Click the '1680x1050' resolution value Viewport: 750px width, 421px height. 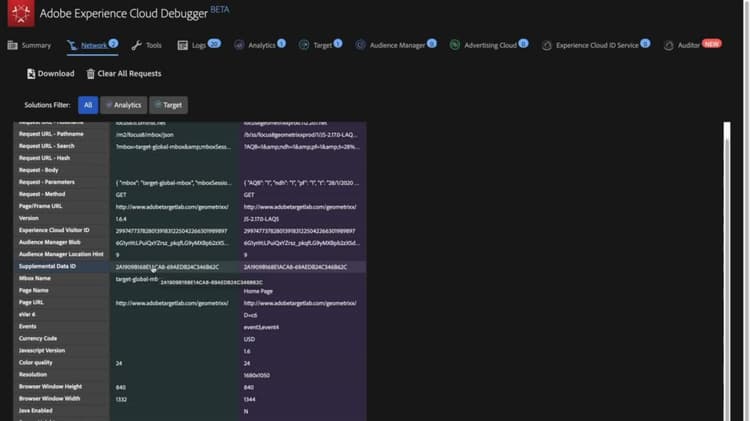tap(257, 375)
